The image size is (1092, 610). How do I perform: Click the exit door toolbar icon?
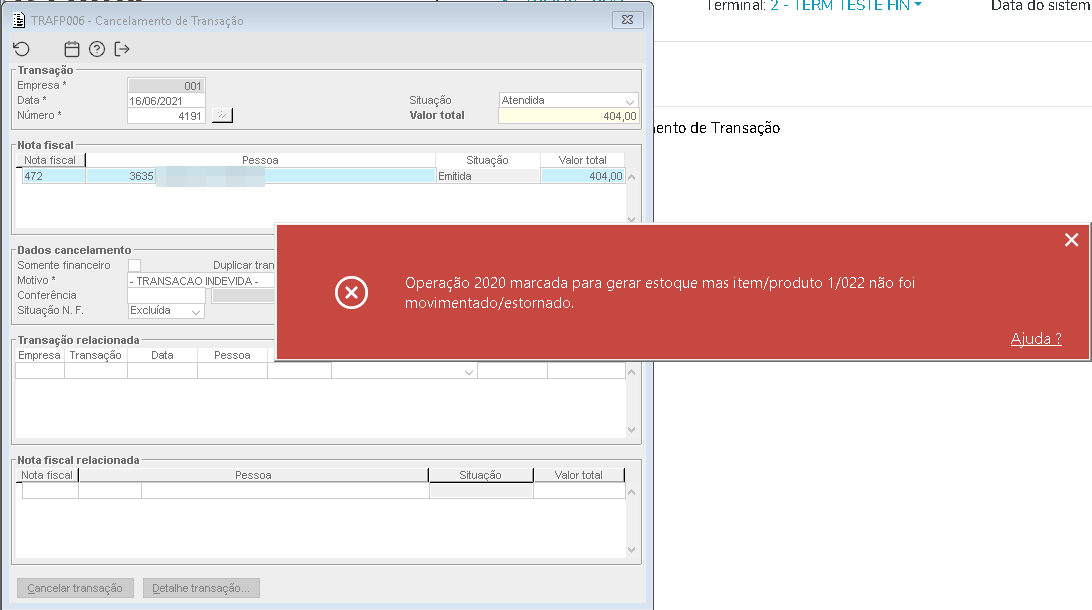coord(122,49)
